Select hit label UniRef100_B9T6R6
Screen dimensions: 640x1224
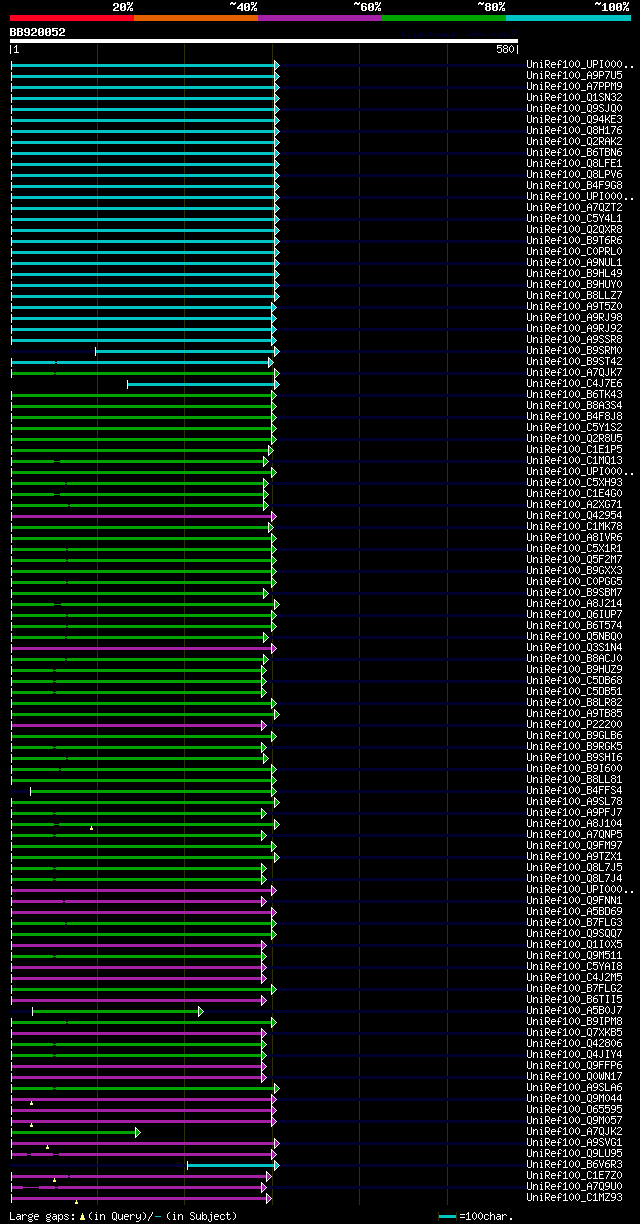pos(574,240)
